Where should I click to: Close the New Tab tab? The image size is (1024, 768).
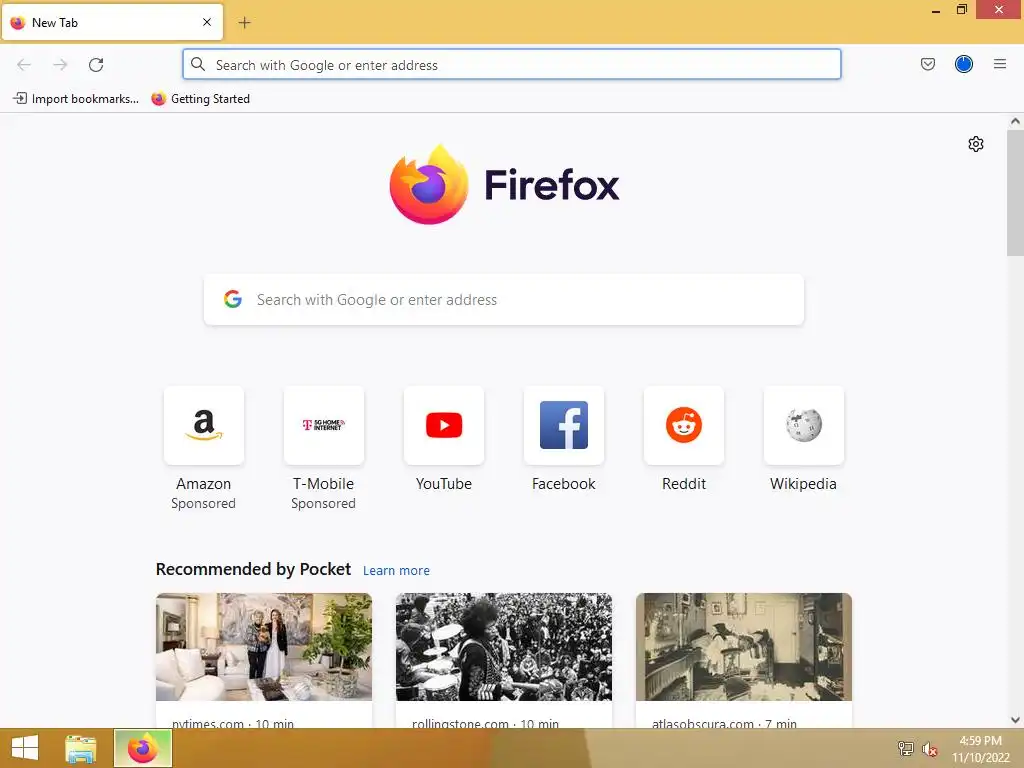[207, 22]
